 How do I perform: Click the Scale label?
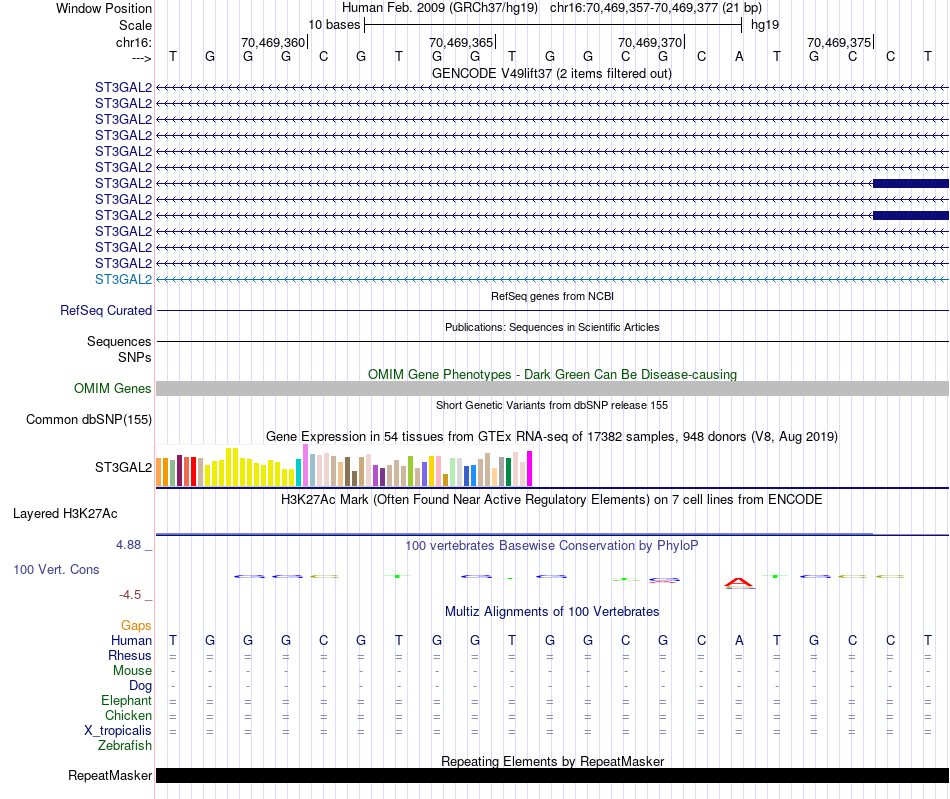[135, 25]
